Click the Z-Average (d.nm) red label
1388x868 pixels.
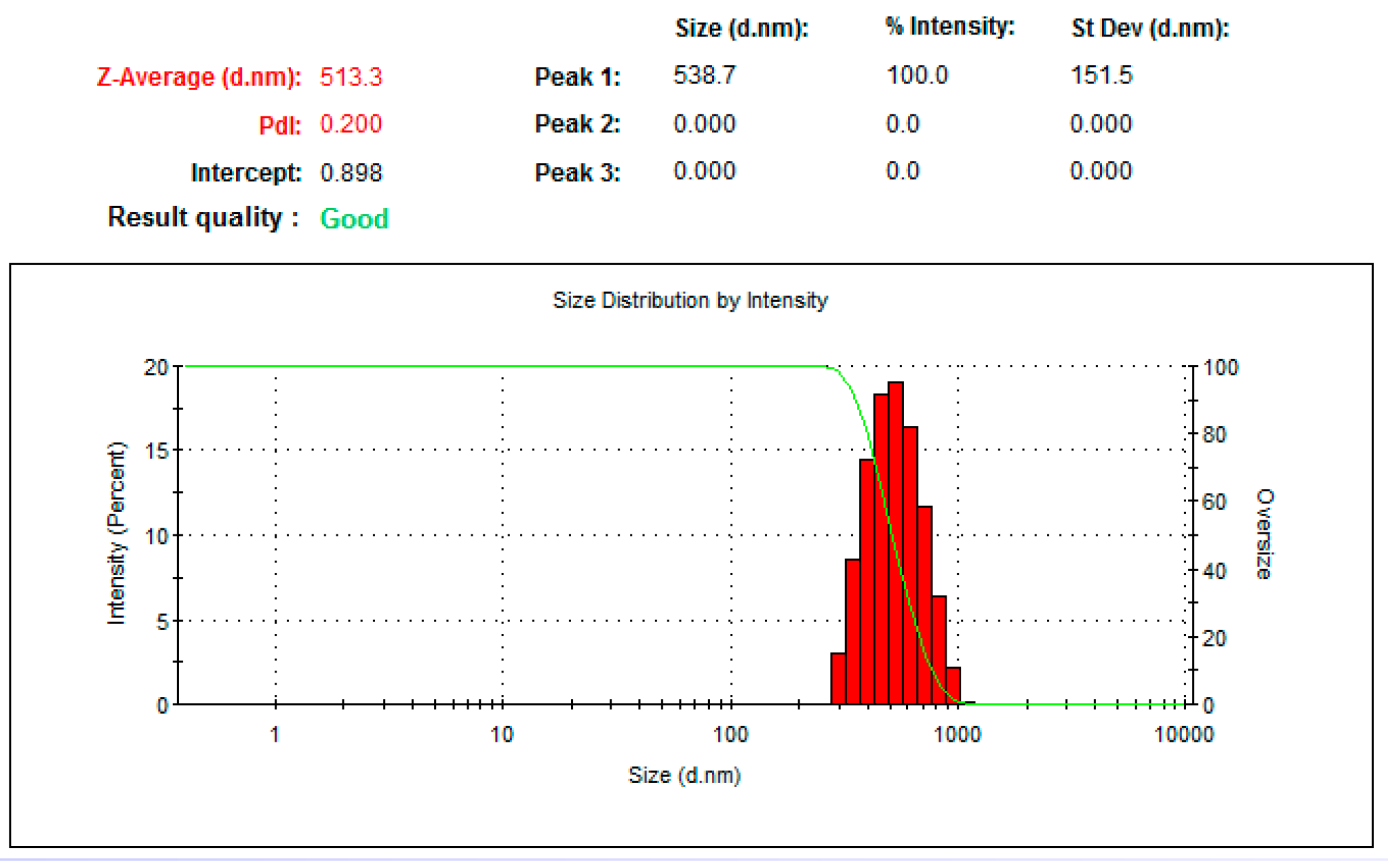pos(199,77)
